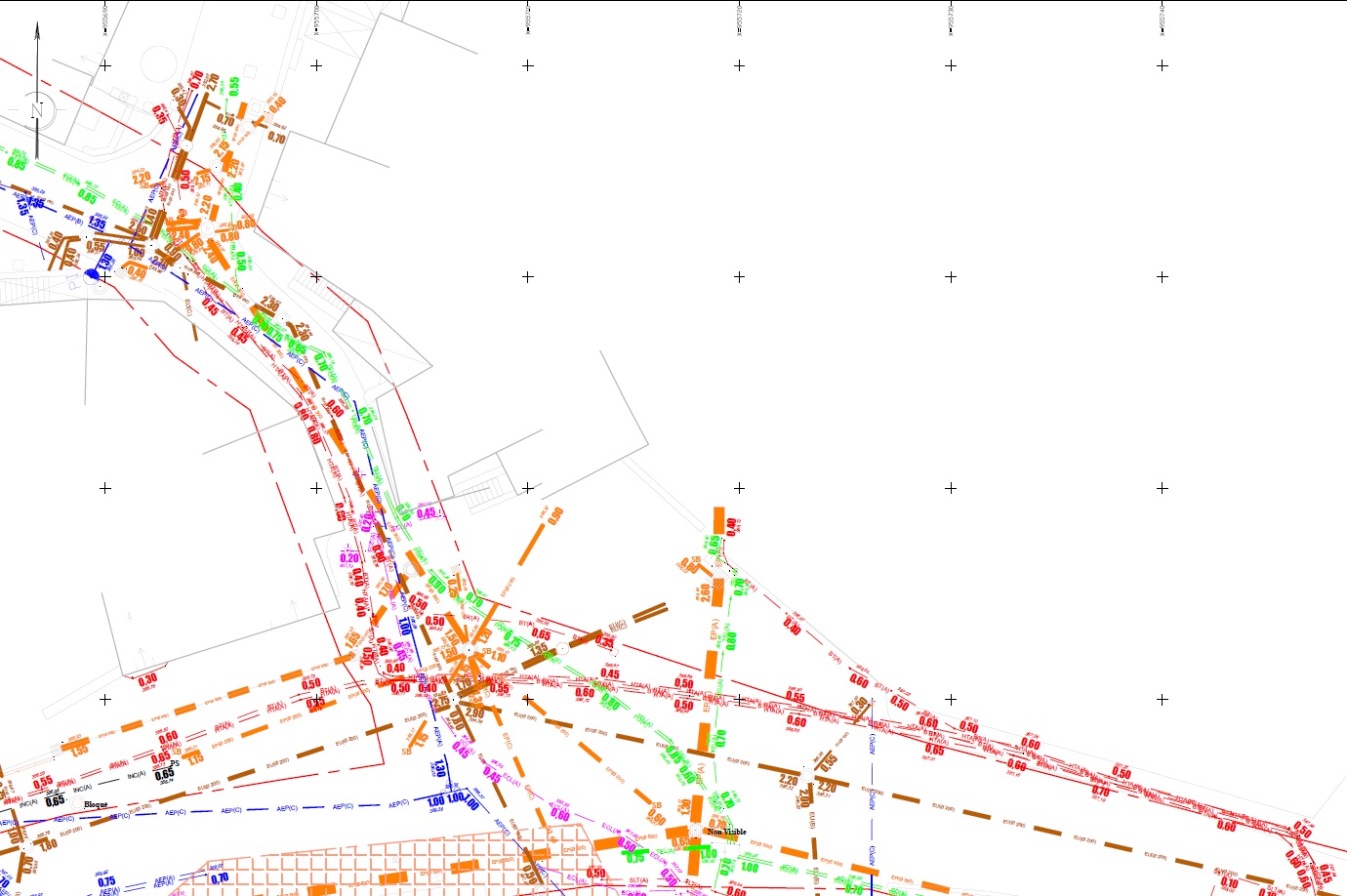Select the orange 1.55 depth label
1347x896 pixels.
coord(79,750)
